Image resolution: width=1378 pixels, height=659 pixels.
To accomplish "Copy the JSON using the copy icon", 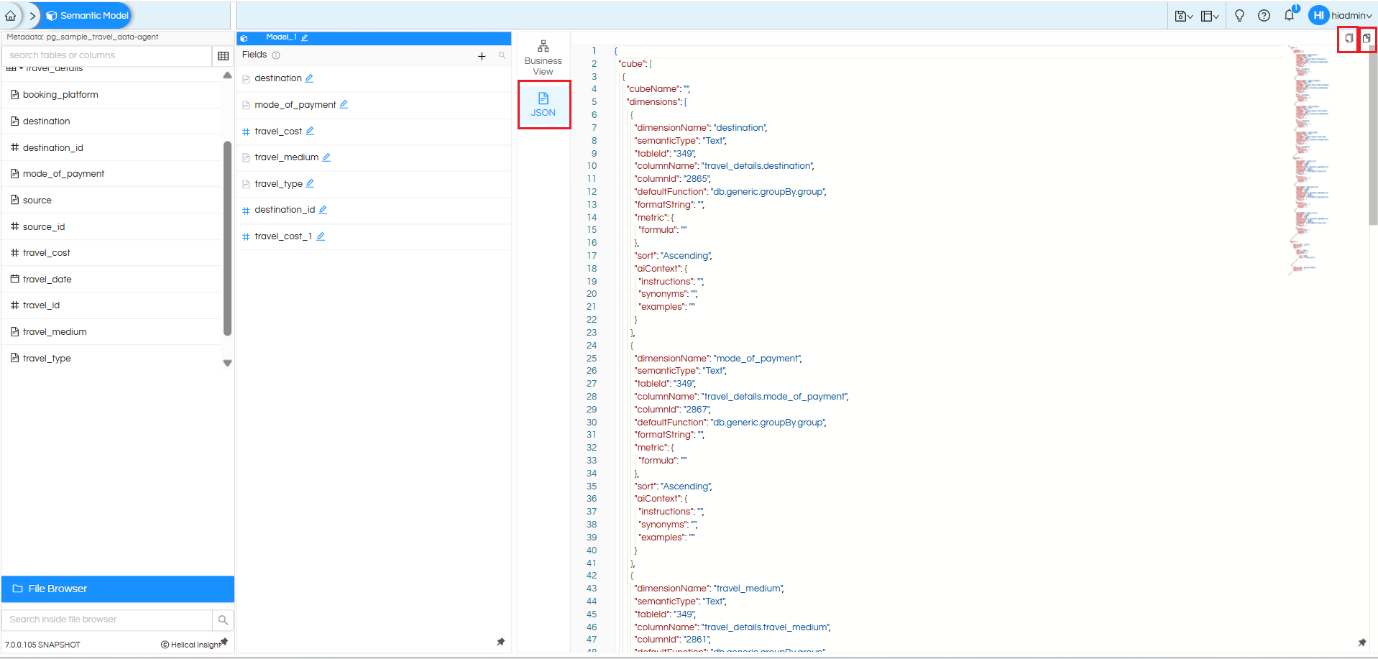I will pos(1348,38).
